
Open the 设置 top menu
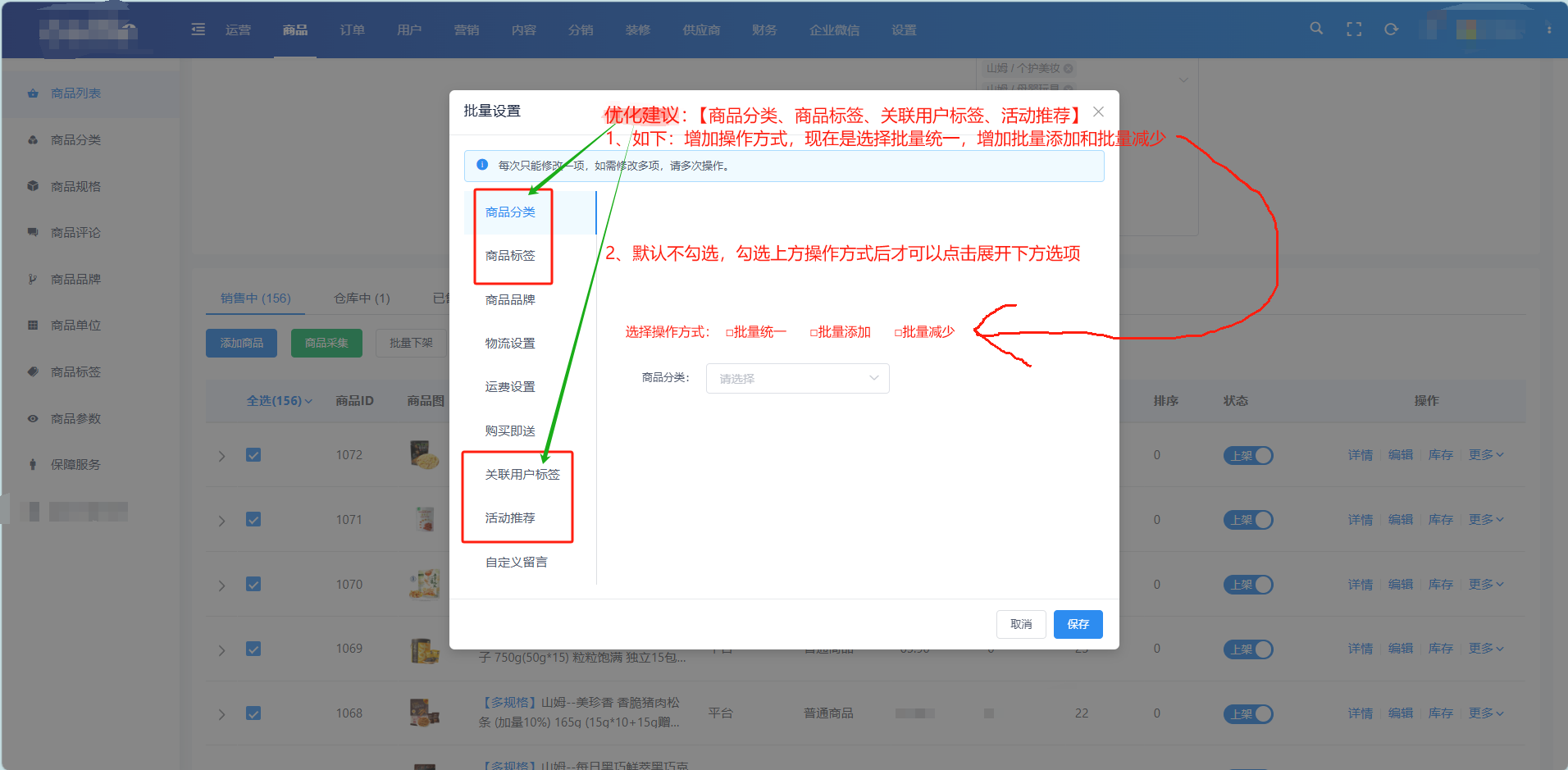(x=904, y=30)
